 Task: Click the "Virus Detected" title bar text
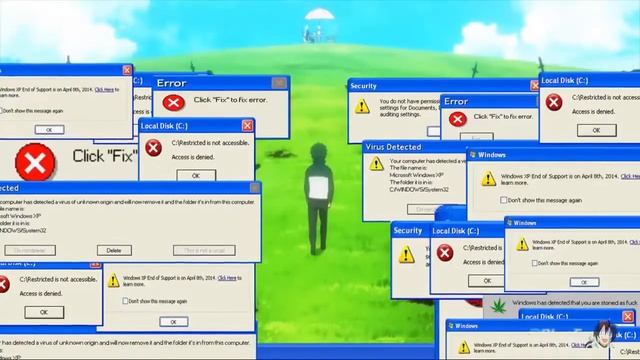click(393, 147)
